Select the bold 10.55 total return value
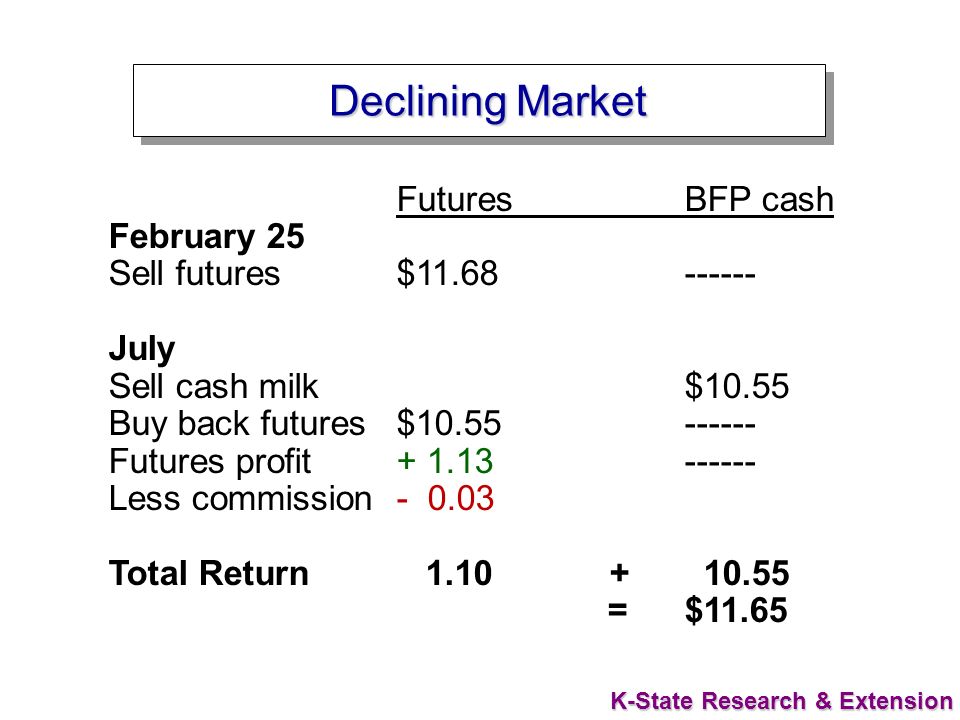The image size is (960, 720). [747, 574]
